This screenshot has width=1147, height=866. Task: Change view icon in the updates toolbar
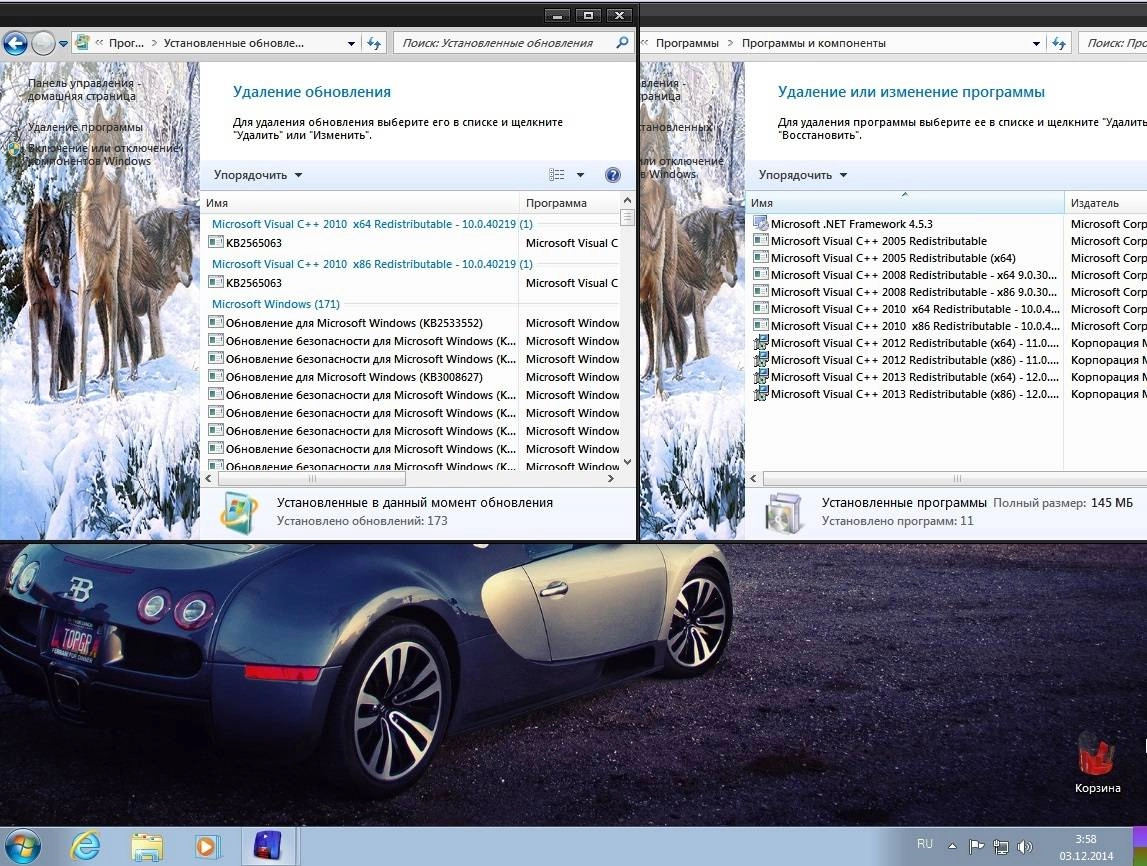click(557, 175)
